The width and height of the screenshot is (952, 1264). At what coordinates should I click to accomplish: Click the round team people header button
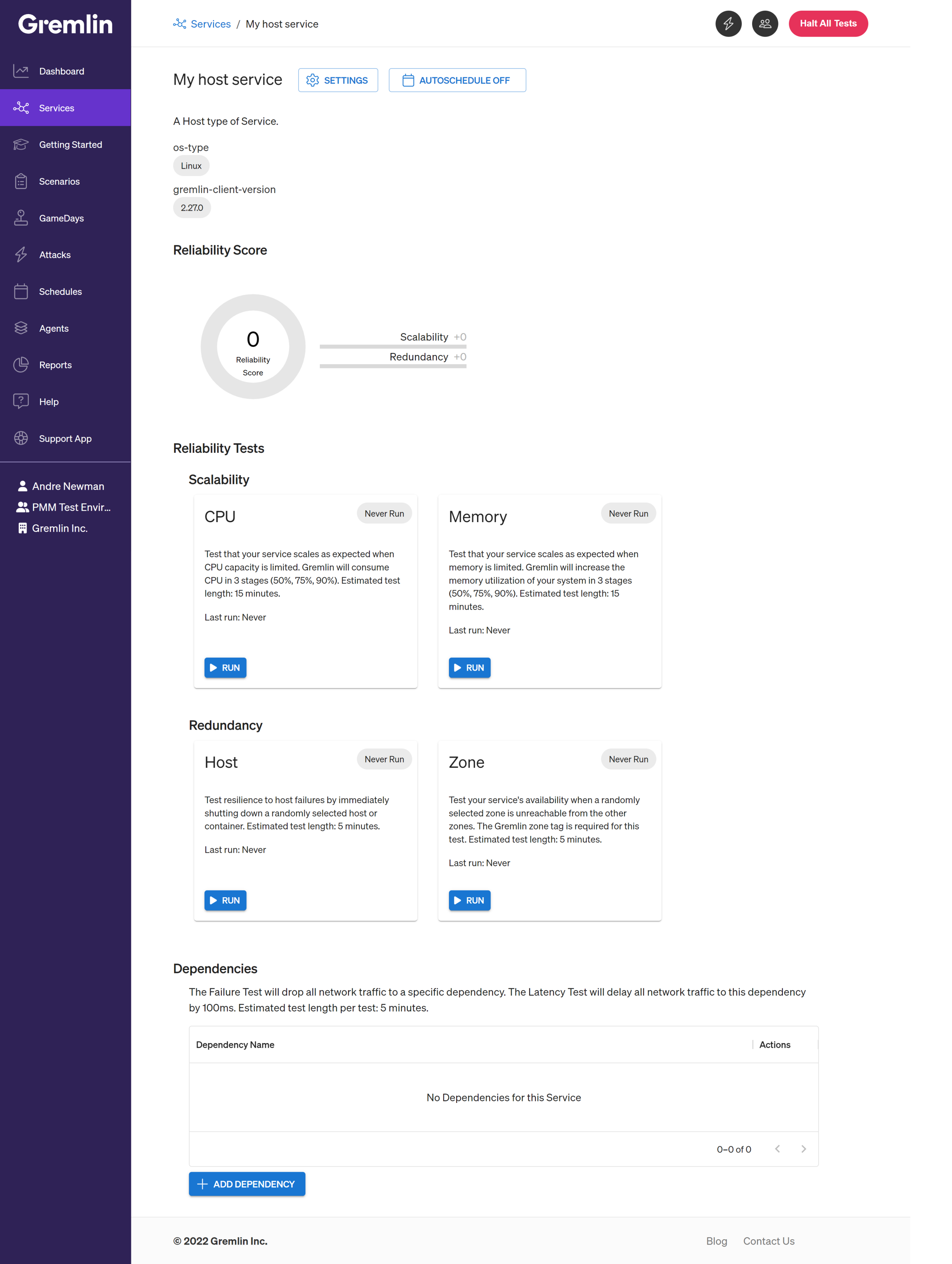coord(765,24)
